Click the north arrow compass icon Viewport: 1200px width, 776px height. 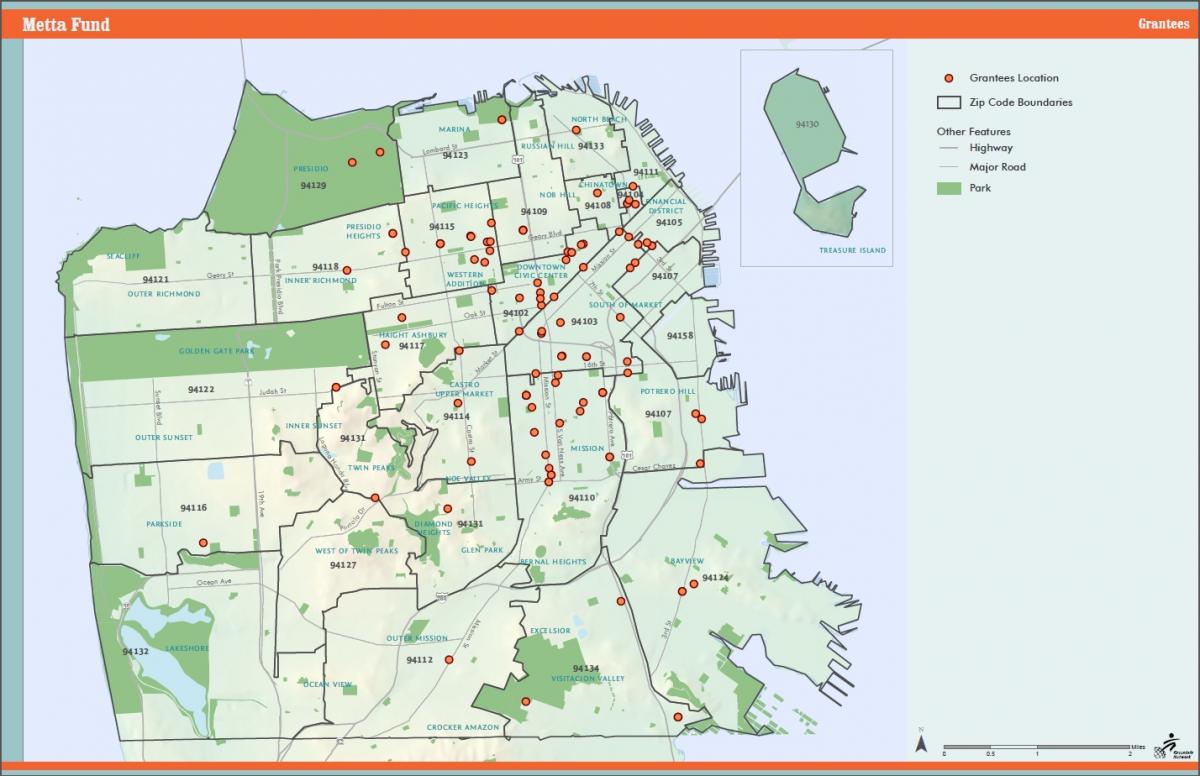coord(923,742)
